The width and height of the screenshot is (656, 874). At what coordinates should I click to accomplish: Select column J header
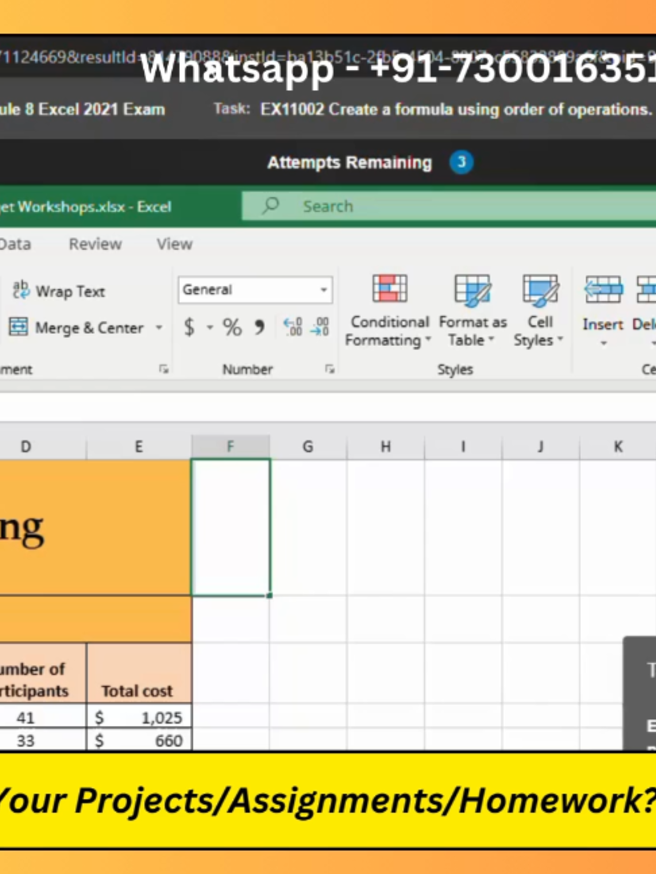coord(540,446)
